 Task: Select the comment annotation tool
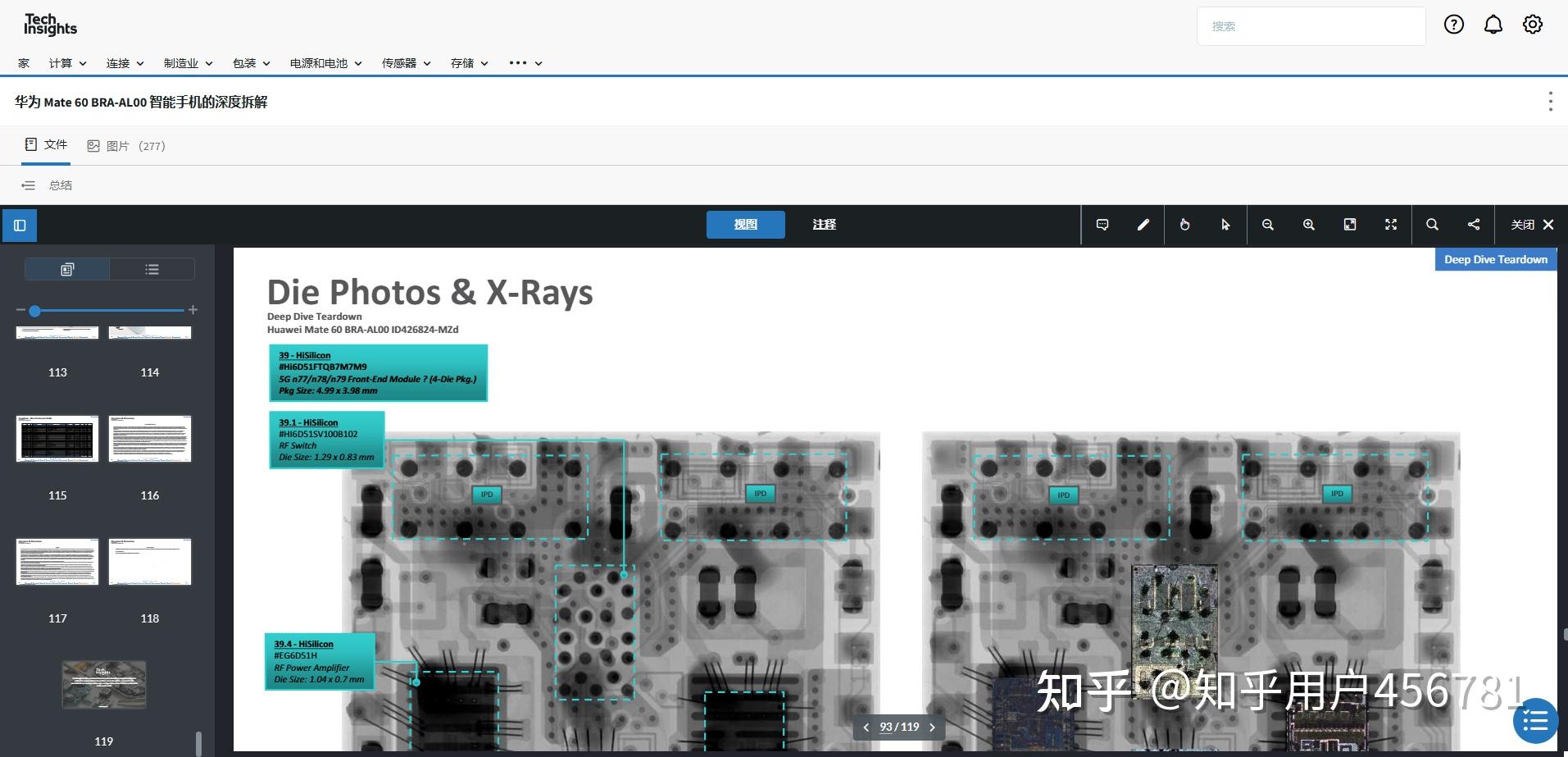(x=1102, y=225)
